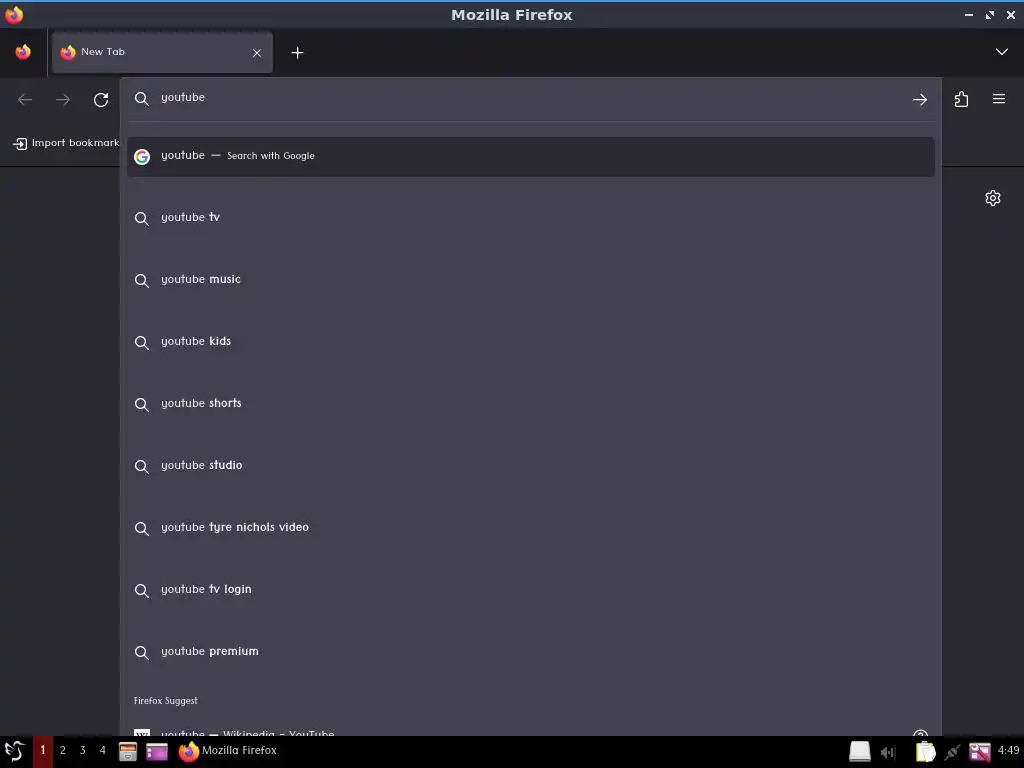This screenshot has width=1024, height=768.
Task: Open the clipboard manager tray icon
Action: (x=925, y=752)
